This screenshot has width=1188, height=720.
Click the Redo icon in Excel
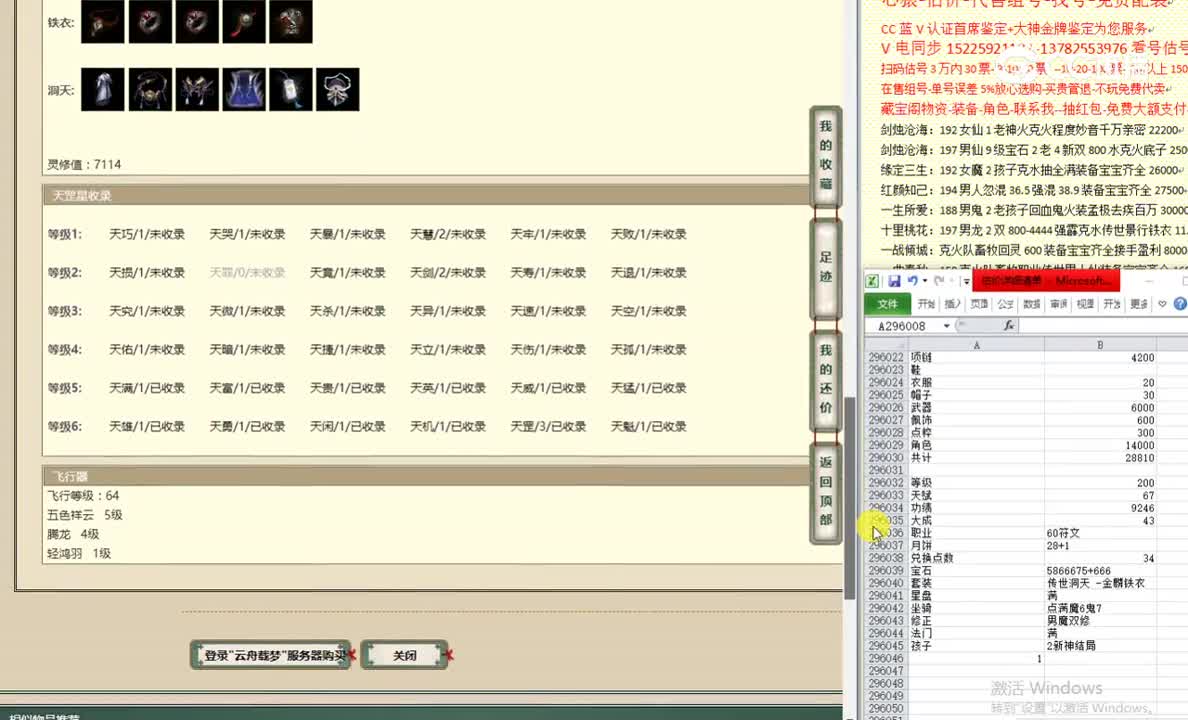pos(938,280)
